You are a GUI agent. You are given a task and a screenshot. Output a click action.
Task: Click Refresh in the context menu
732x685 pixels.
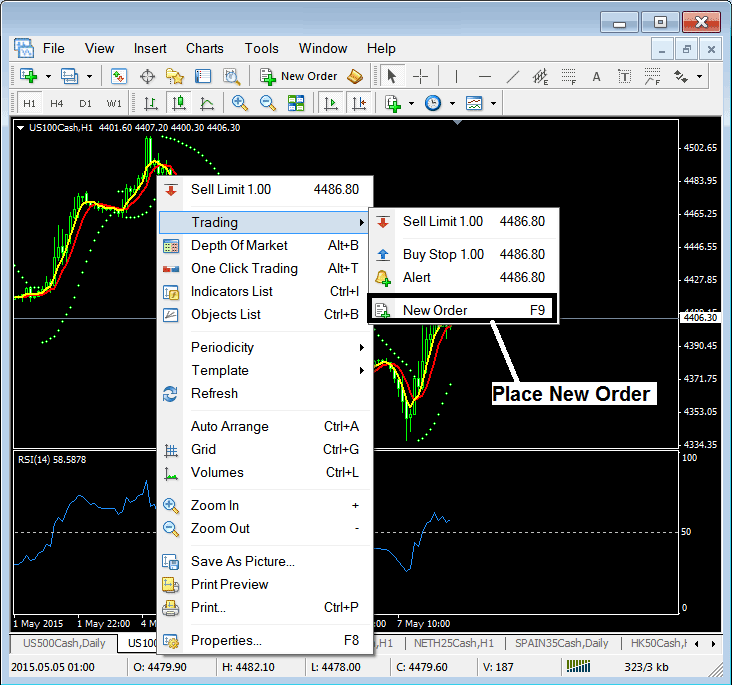pos(264,394)
